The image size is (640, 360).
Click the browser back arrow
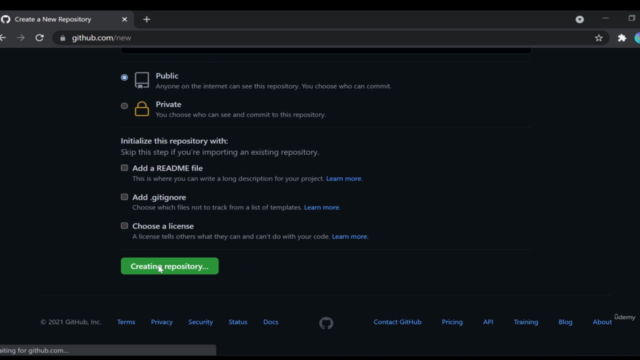(x=3, y=38)
